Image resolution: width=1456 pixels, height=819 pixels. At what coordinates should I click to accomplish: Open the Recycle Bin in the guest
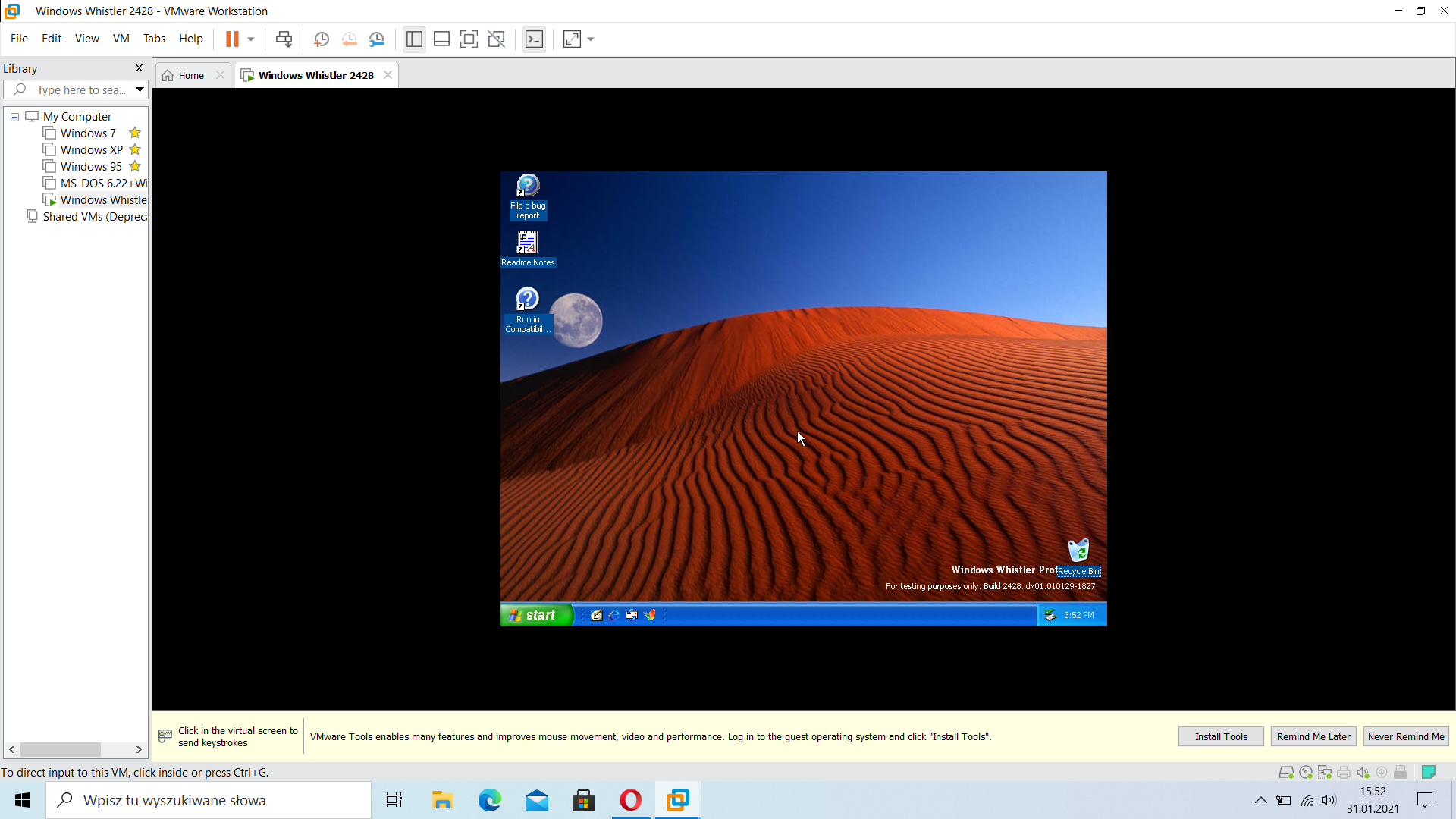[x=1078, y=551]
